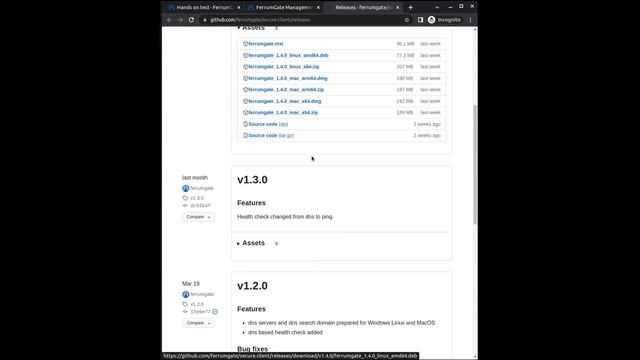Click tag icon next to v1.2.0
This screenshot has width=640, height=360.
point(185,304)
